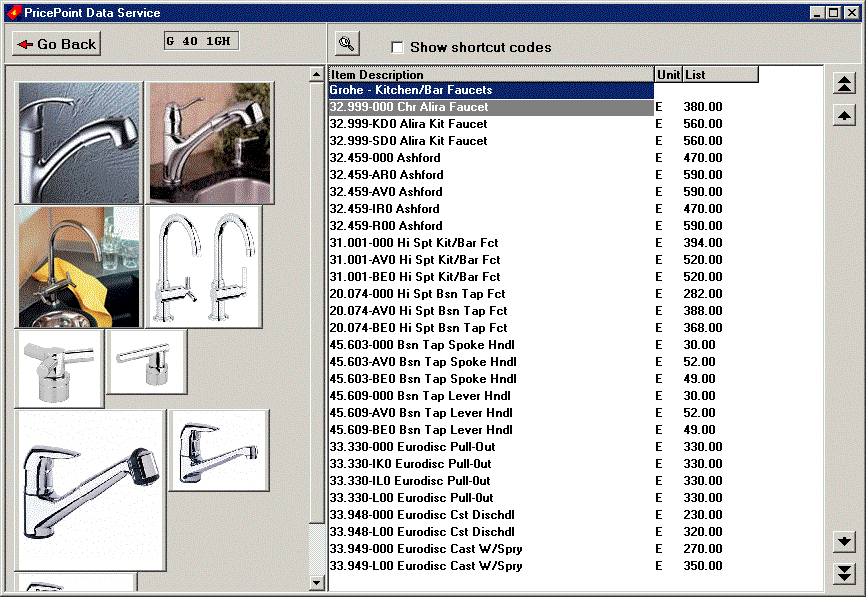
Task: Click the thumbnail panel scrollbar thumb
Action: (316, 302)
